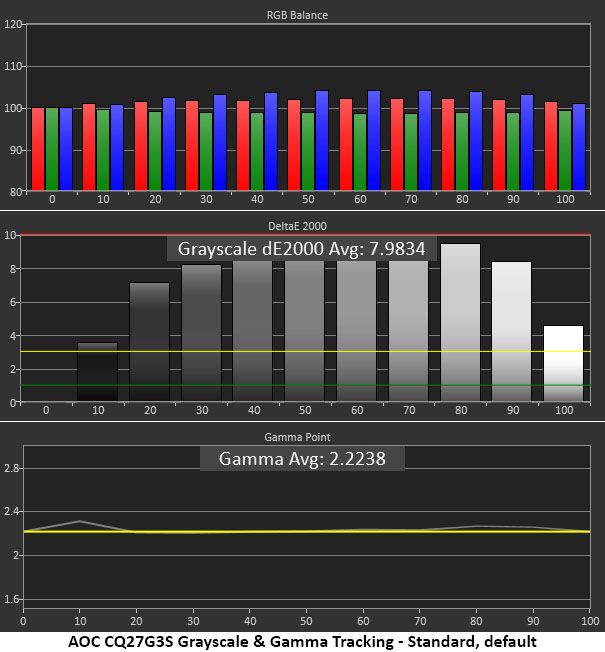Click the RGB Balance chart title

point(297,15)
